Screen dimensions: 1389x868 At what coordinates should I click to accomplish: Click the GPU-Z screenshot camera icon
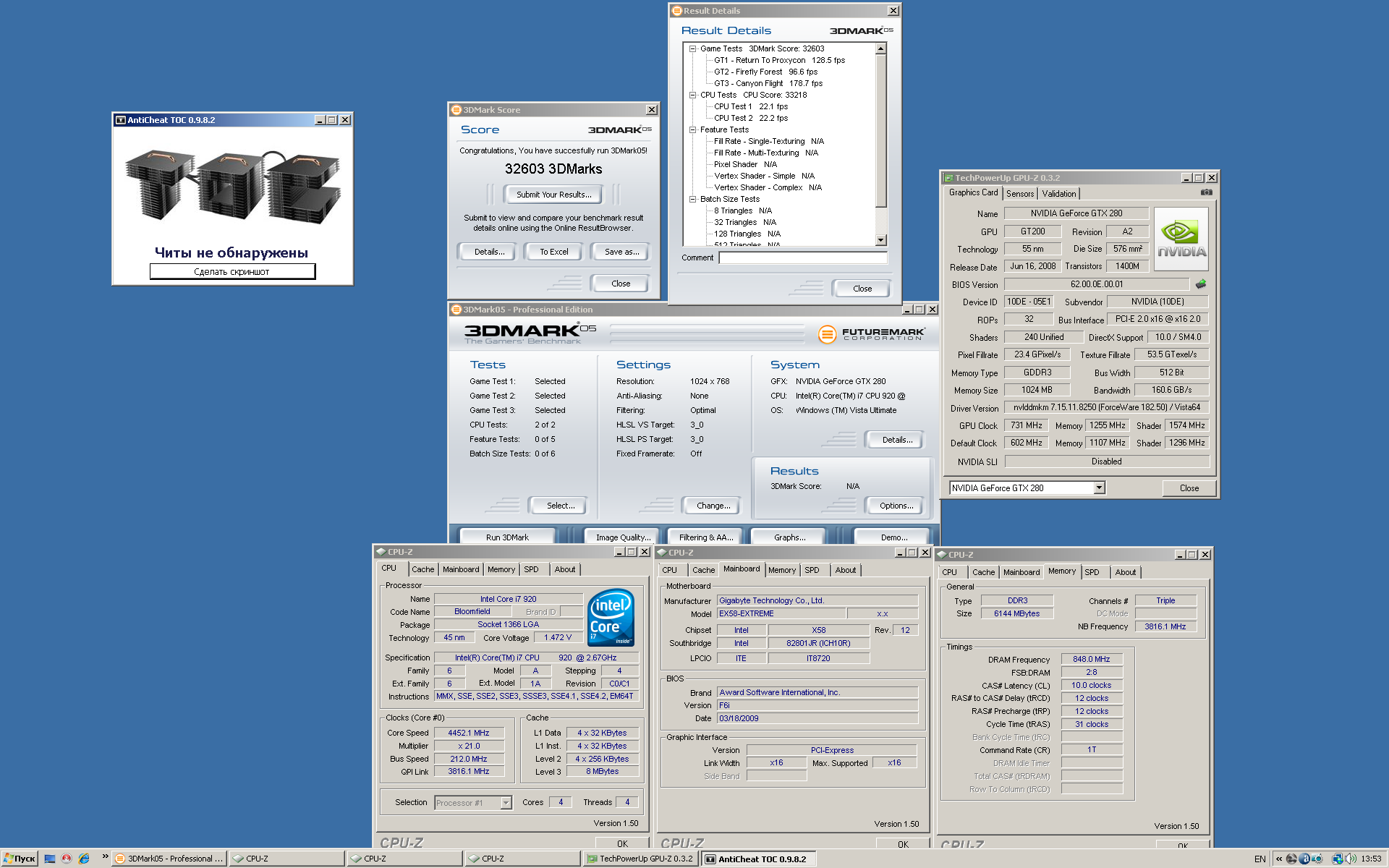1206,192
